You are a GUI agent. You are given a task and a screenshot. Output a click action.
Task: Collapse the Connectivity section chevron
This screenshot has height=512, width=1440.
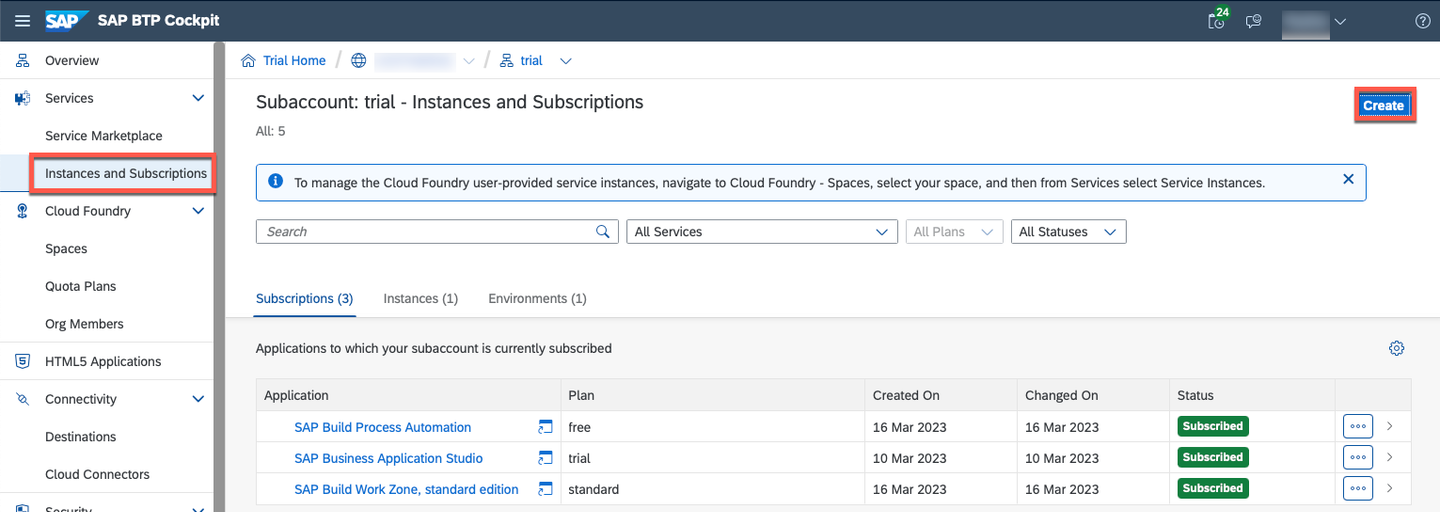pos(198,399)
